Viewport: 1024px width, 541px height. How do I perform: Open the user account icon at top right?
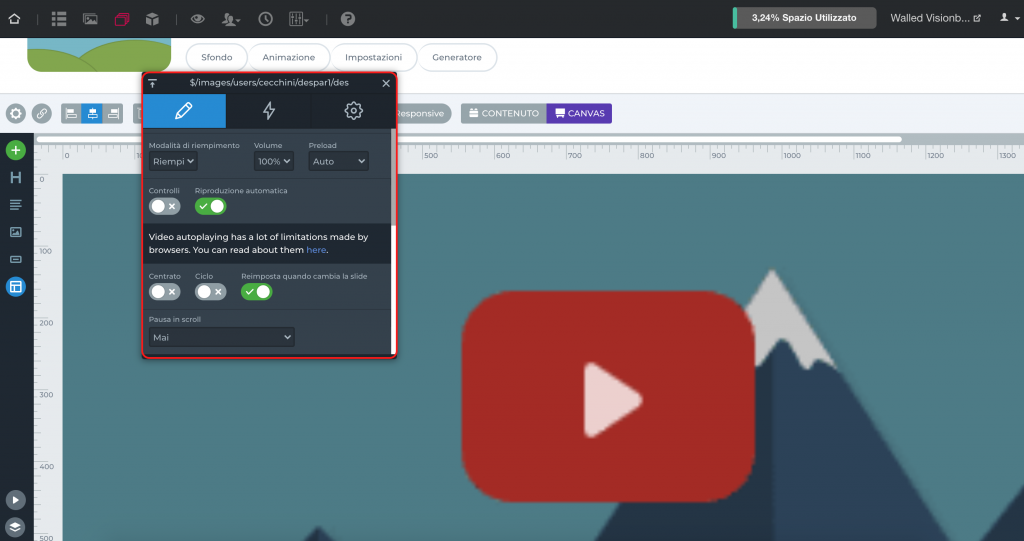pyautogui.click(x=1009, y=18)
